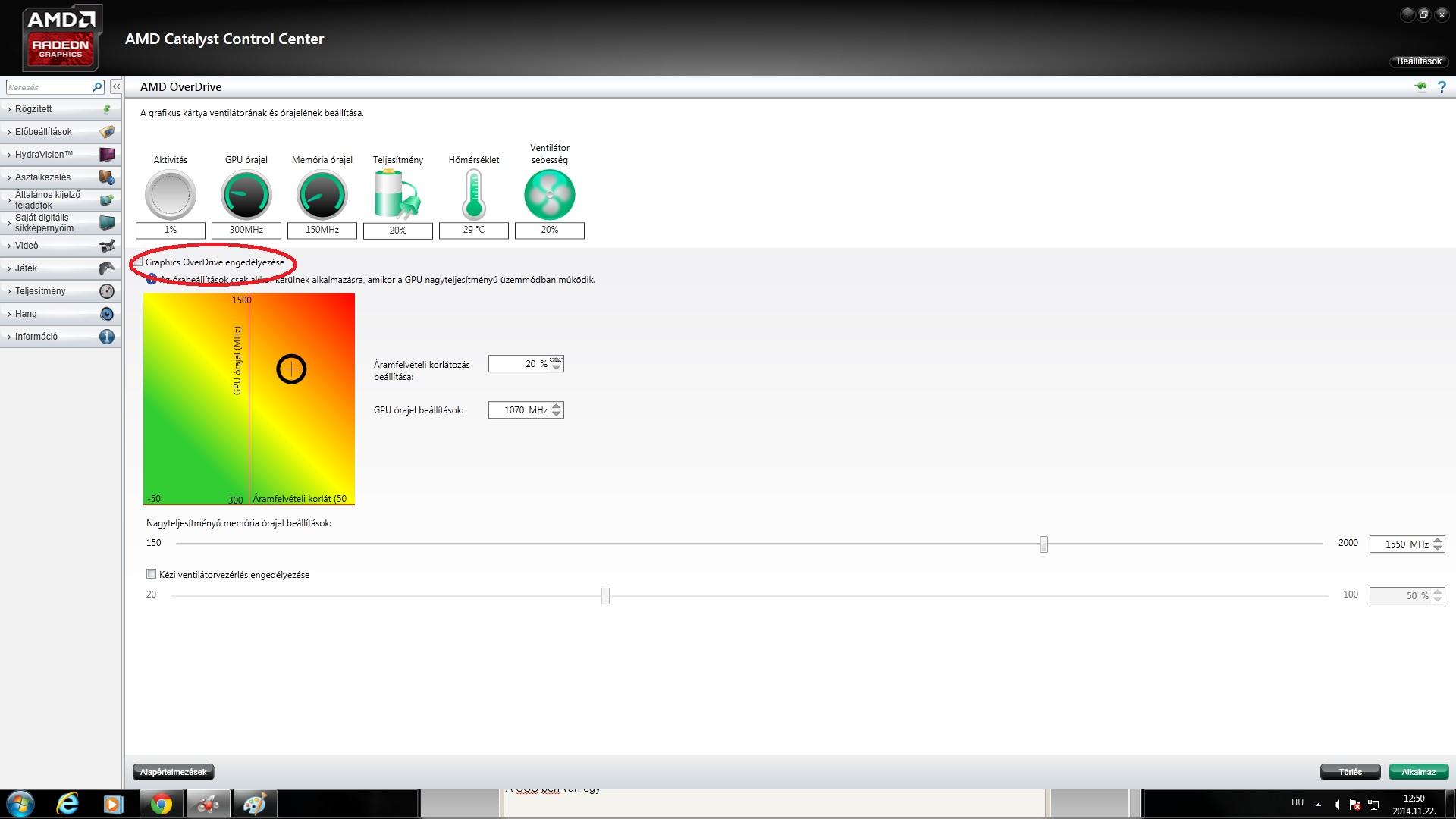Click the Action Center flag tray icon
Image resolution: width=1456 pixels, height=819 pixels.
click(x=1354, y=805)
